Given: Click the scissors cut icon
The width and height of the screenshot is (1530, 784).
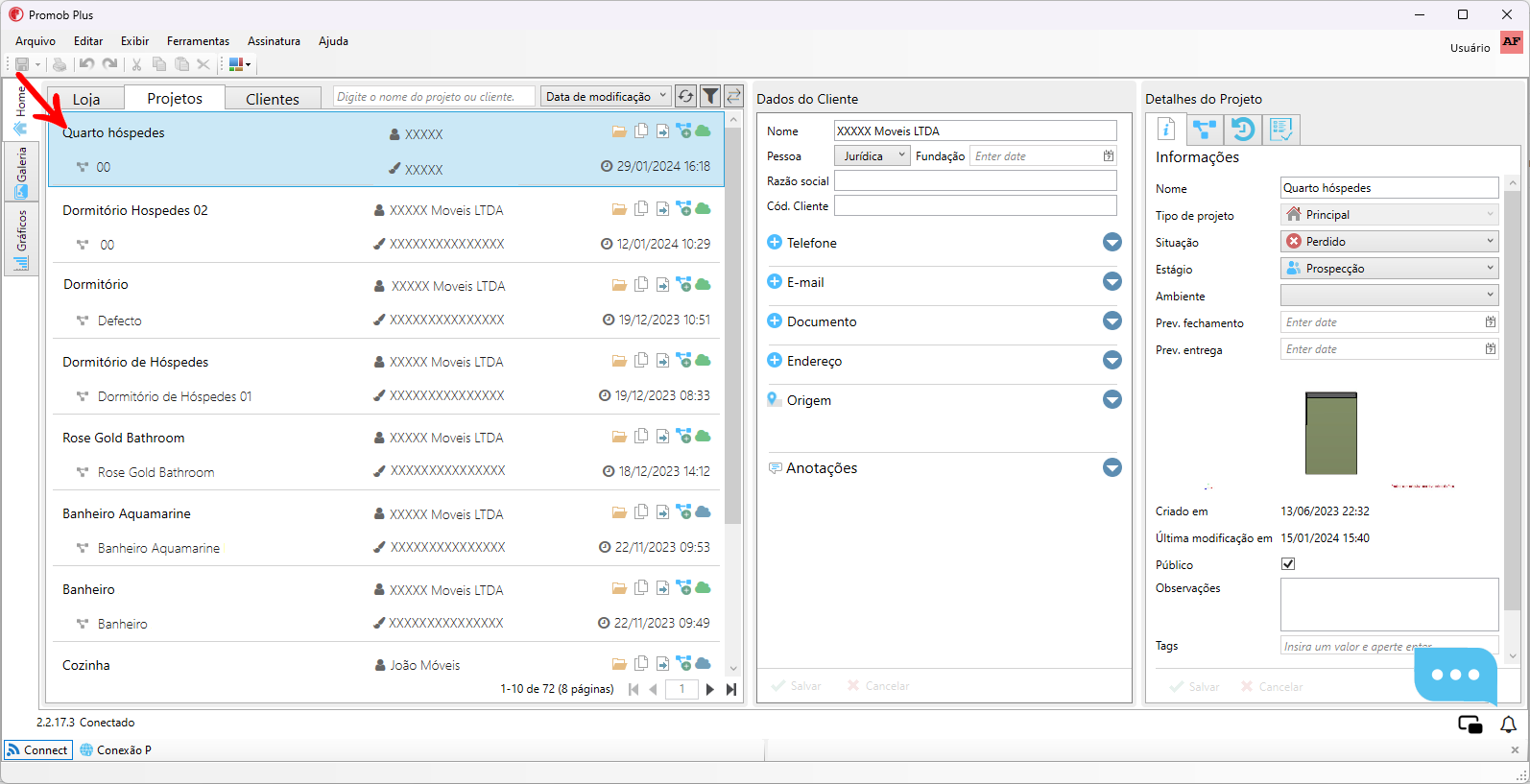Looking at the screenshot, I should tap(136, 64).
